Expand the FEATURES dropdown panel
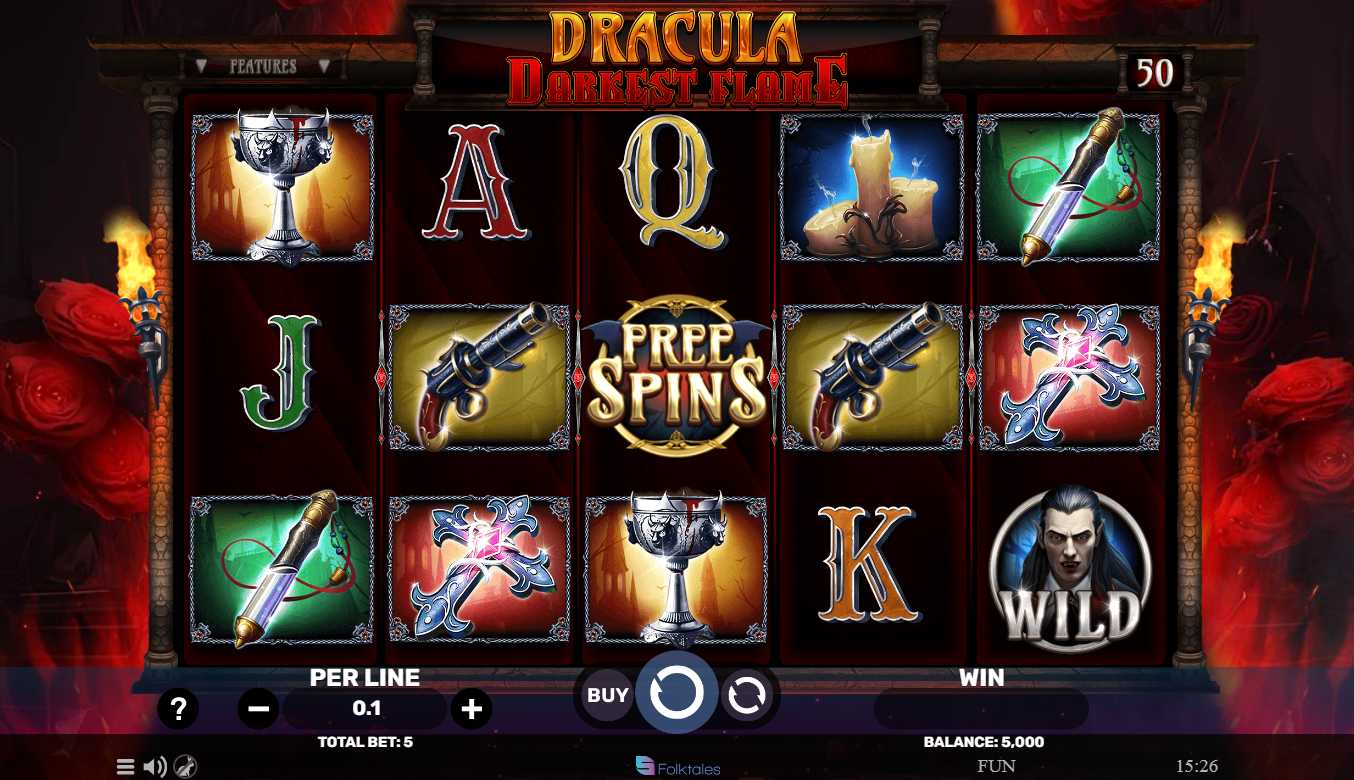The width and height of the screenshot is (1354, 780). [x=263, y=66]
